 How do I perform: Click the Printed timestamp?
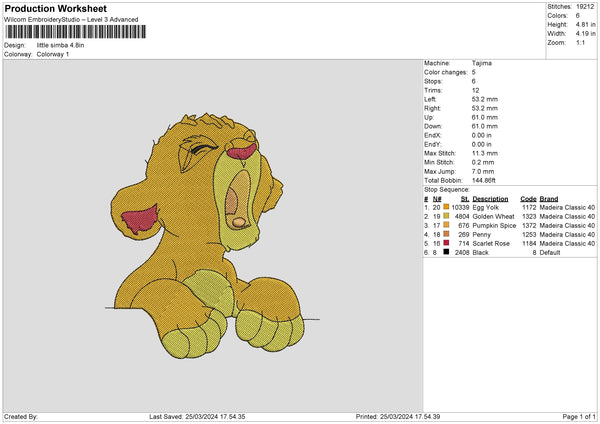coord(398,416)
